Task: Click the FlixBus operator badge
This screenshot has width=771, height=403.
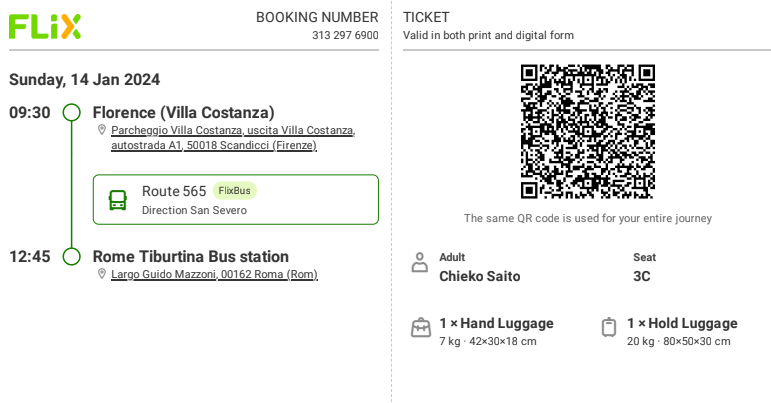Action: tap(235, 191)
